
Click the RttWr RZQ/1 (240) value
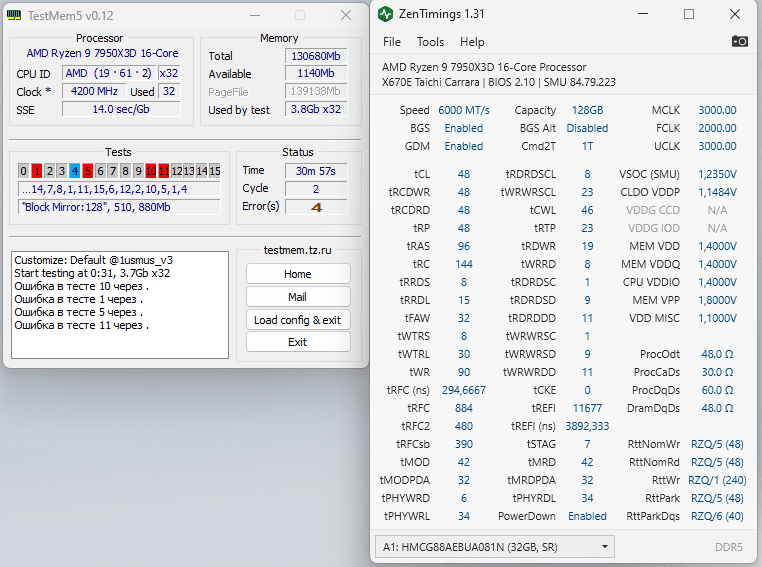(717, 480)
